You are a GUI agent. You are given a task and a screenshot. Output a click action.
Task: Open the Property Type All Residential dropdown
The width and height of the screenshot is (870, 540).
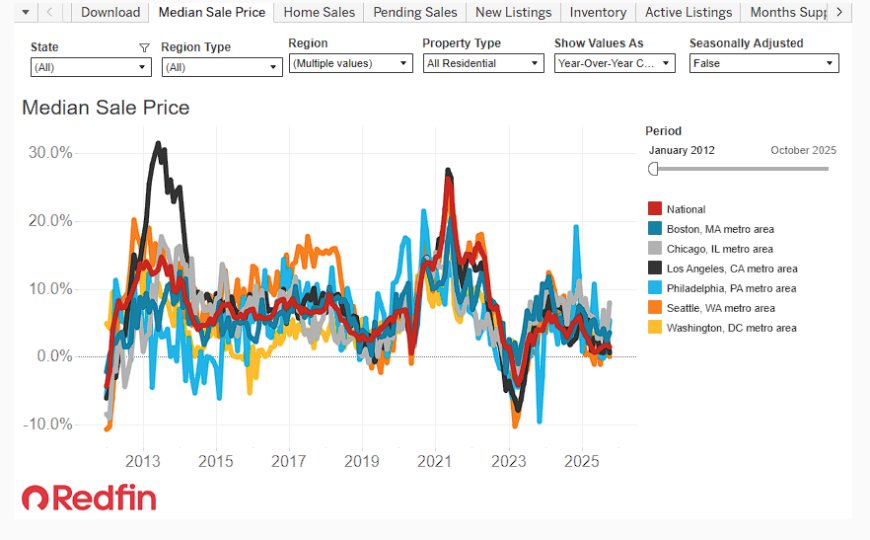tap(483, 63)
